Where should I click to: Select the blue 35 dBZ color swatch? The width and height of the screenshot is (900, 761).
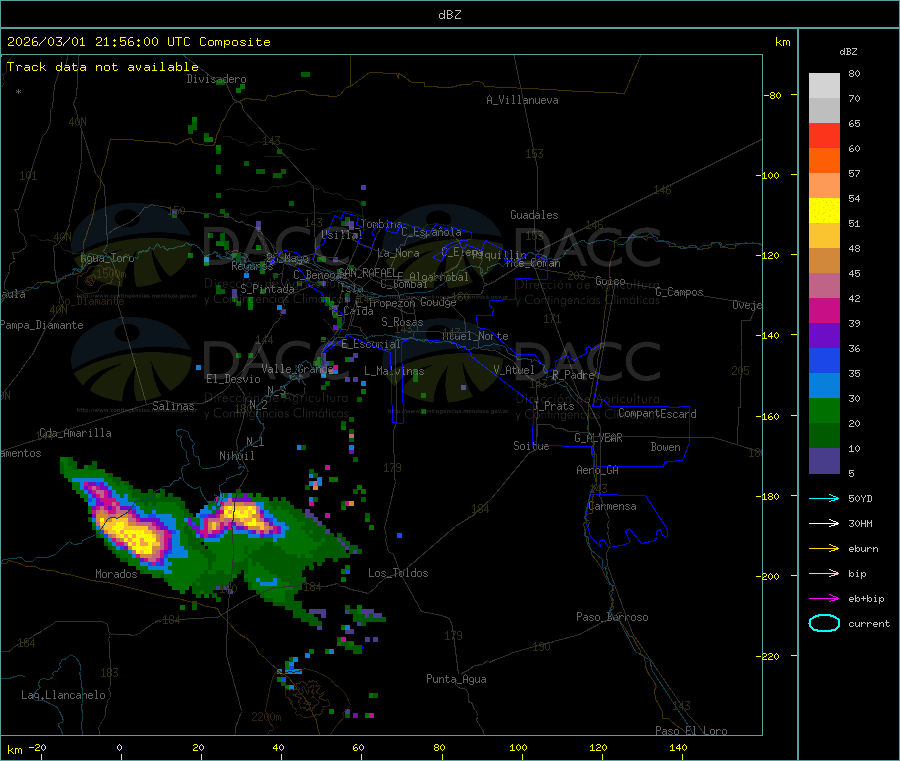(824, 360)
